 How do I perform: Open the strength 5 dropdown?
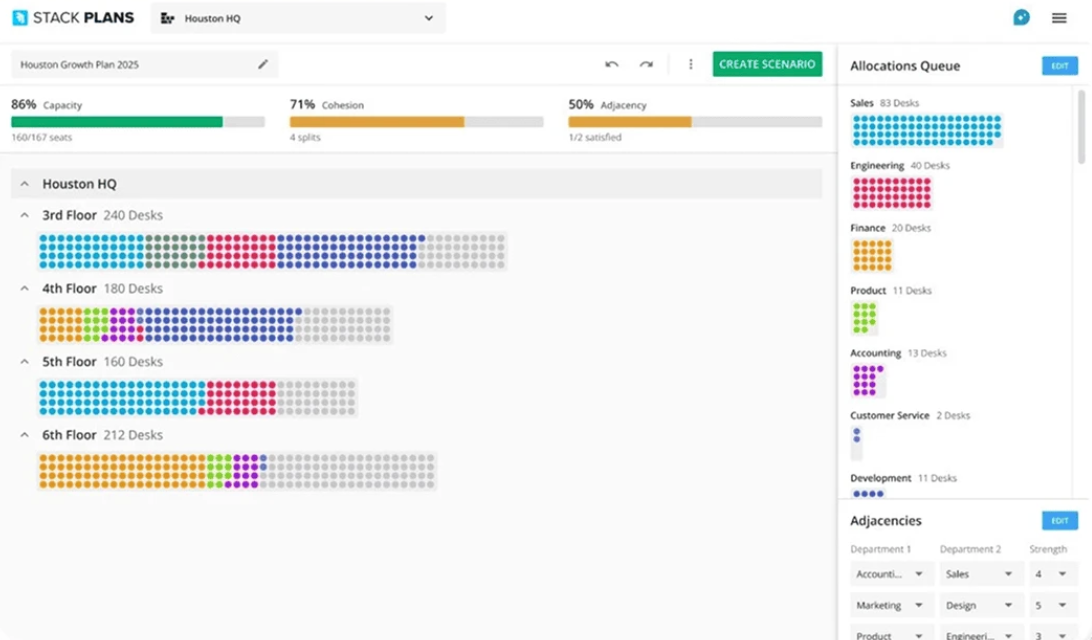(x=1052, y=605)
